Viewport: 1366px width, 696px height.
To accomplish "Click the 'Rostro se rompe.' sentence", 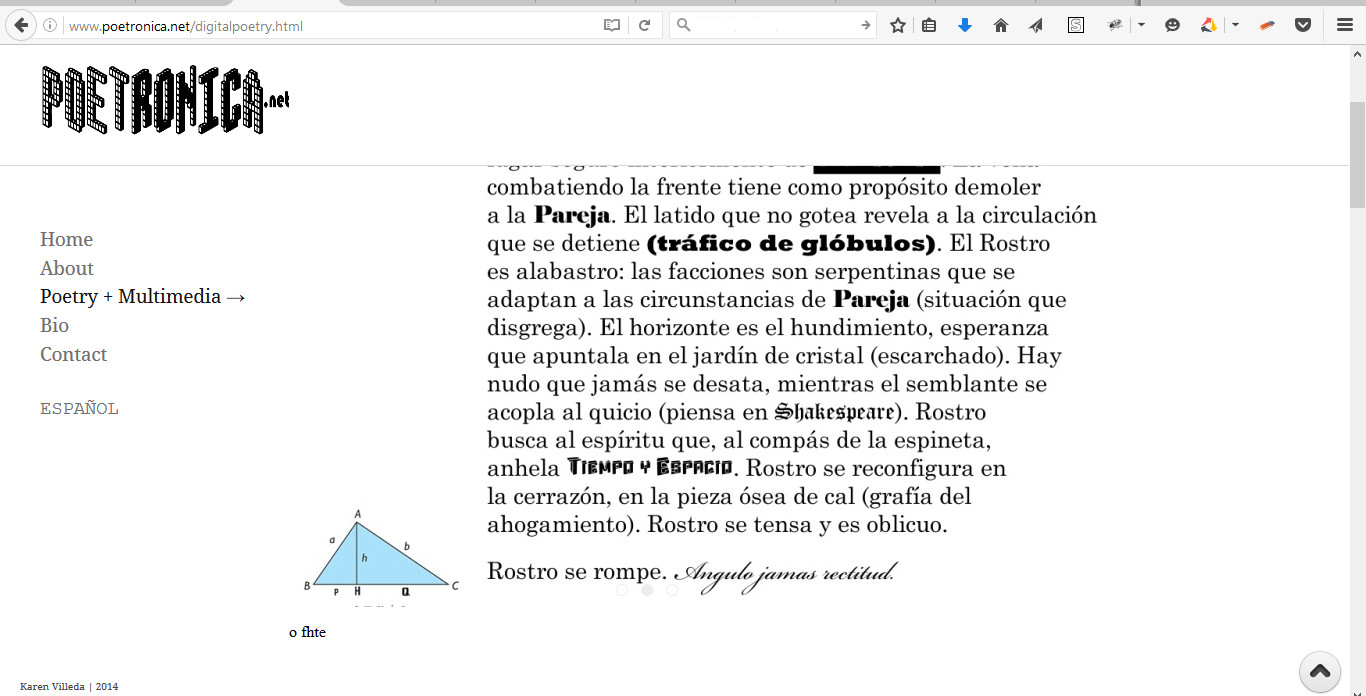I will click(x=576, y=571).
